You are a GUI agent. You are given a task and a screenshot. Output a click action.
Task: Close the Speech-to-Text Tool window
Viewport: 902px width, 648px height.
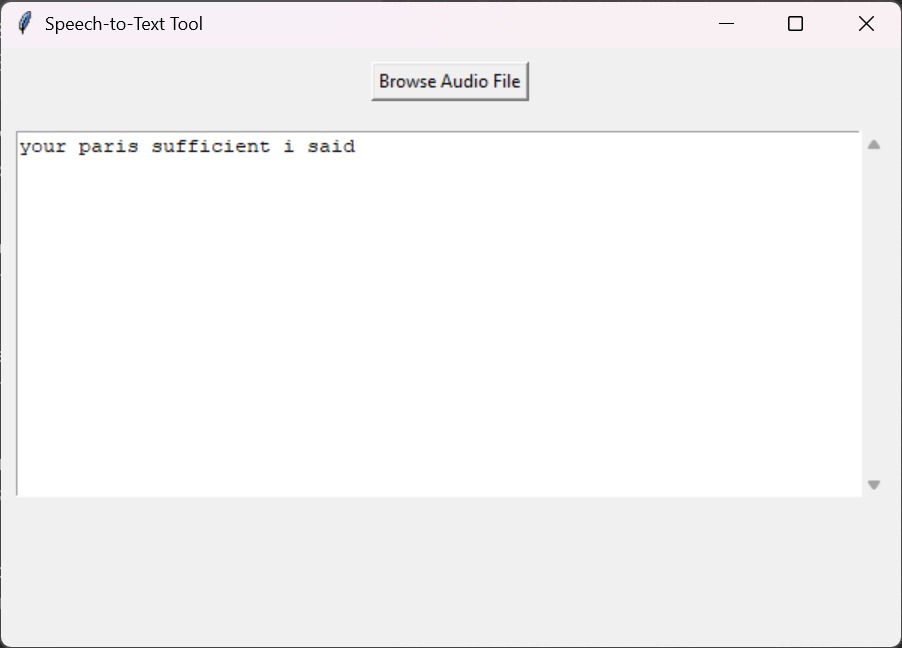coord(866,24)
